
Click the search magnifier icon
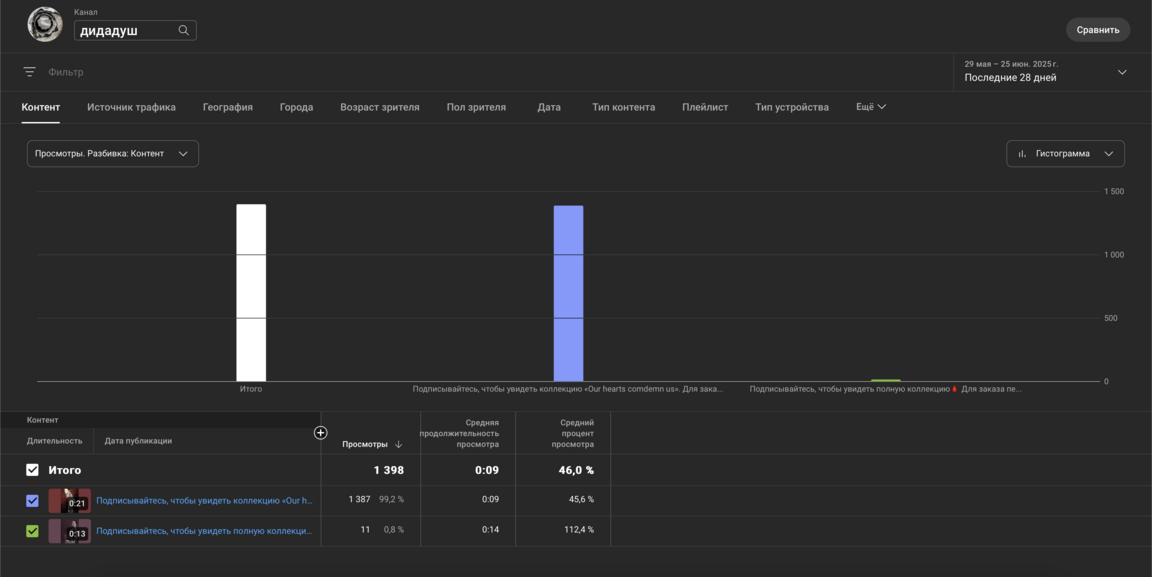(183, 30)
